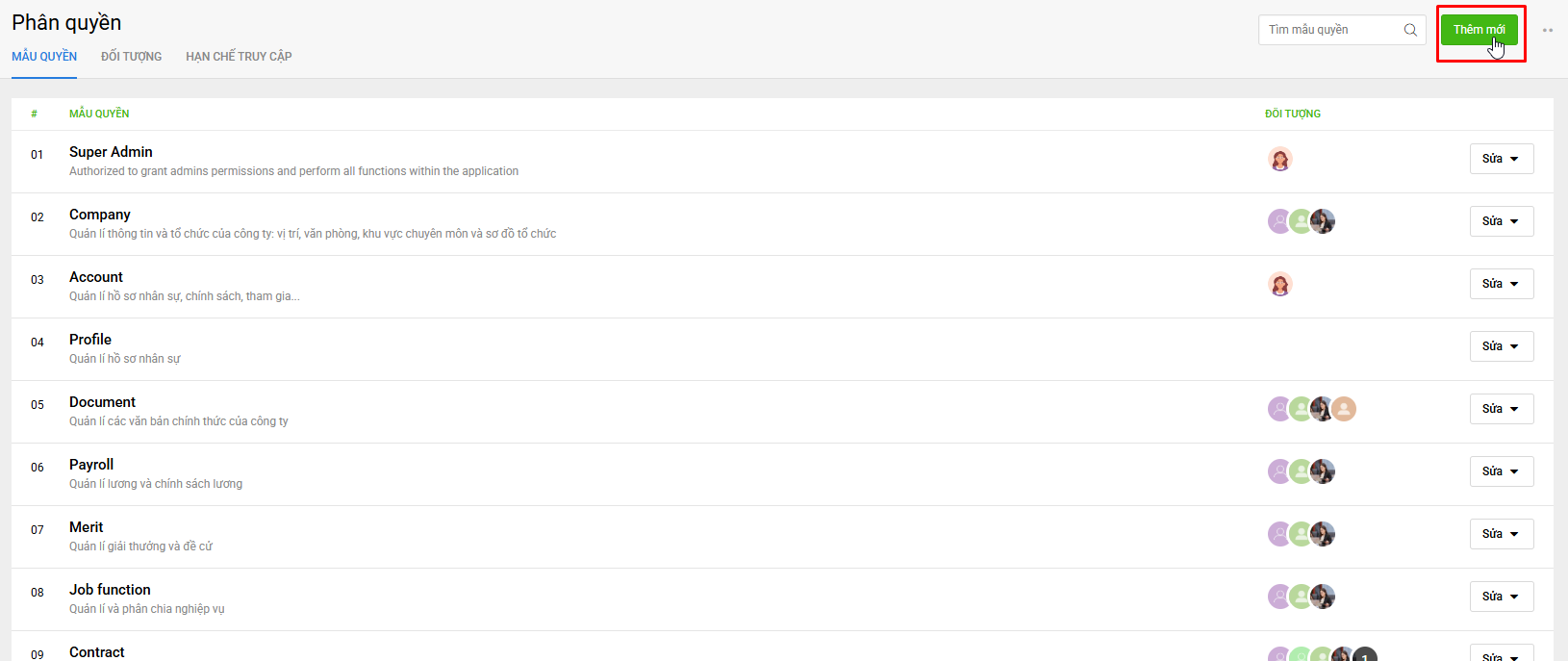Click the Super Admin row avatar
The height and width of the screenshot is (661, 1568).
tap(1279, 159)
